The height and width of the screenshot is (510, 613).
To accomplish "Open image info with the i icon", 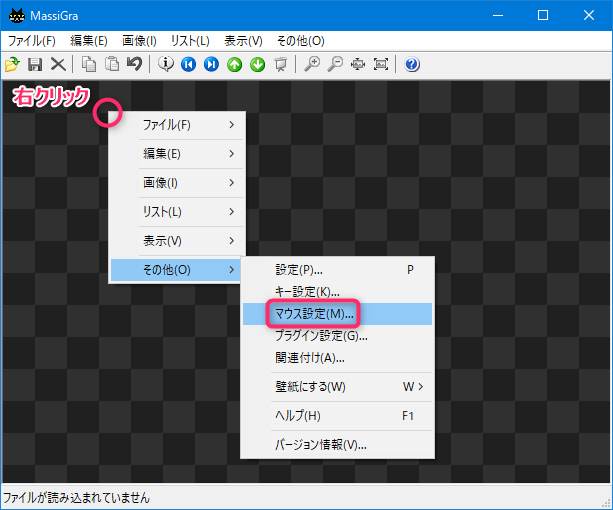I will [166, 64].
